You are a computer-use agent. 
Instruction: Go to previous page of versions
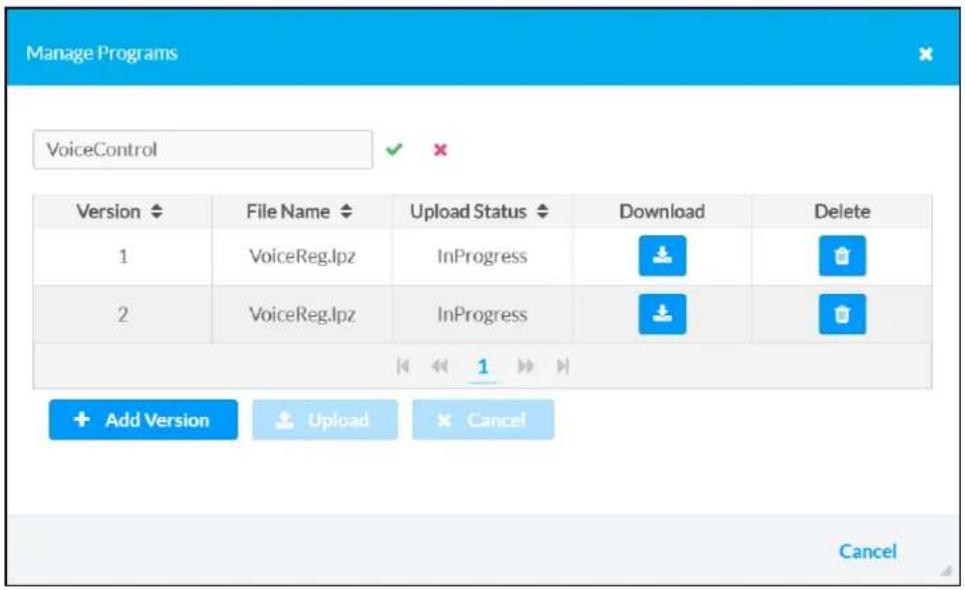click(439, 367)
